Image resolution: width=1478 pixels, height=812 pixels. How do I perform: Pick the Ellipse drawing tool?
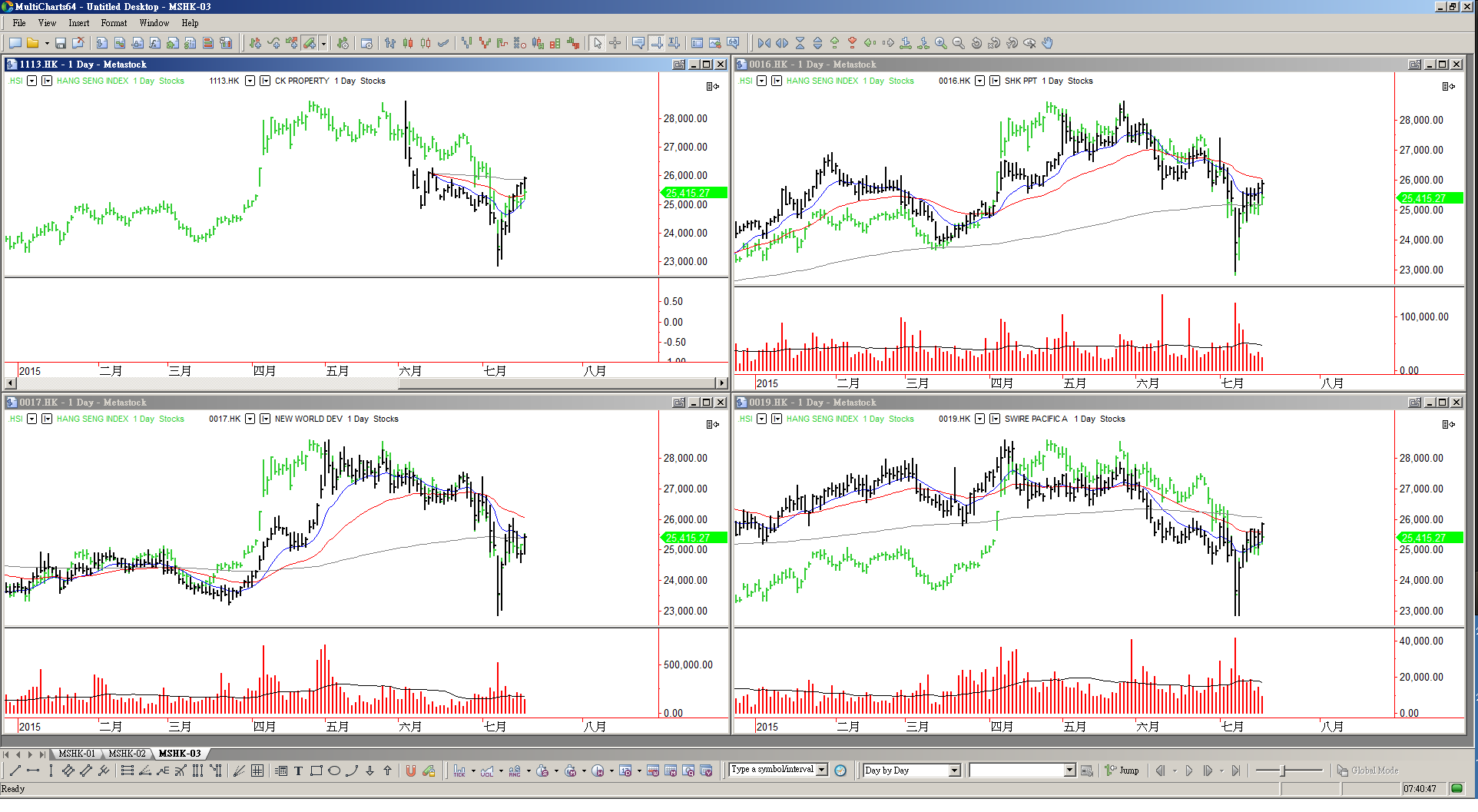tap(334, 771)
